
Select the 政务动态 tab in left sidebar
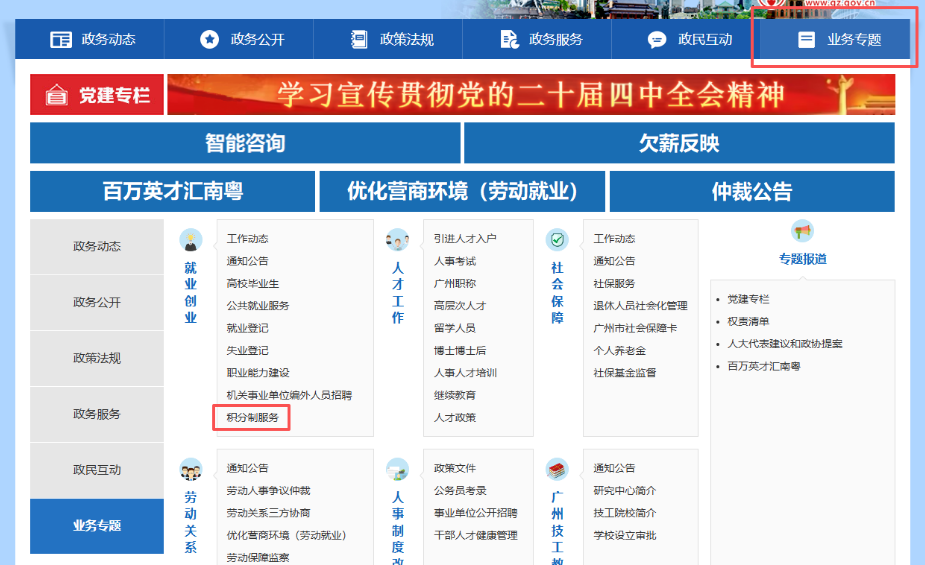(97, 247)
